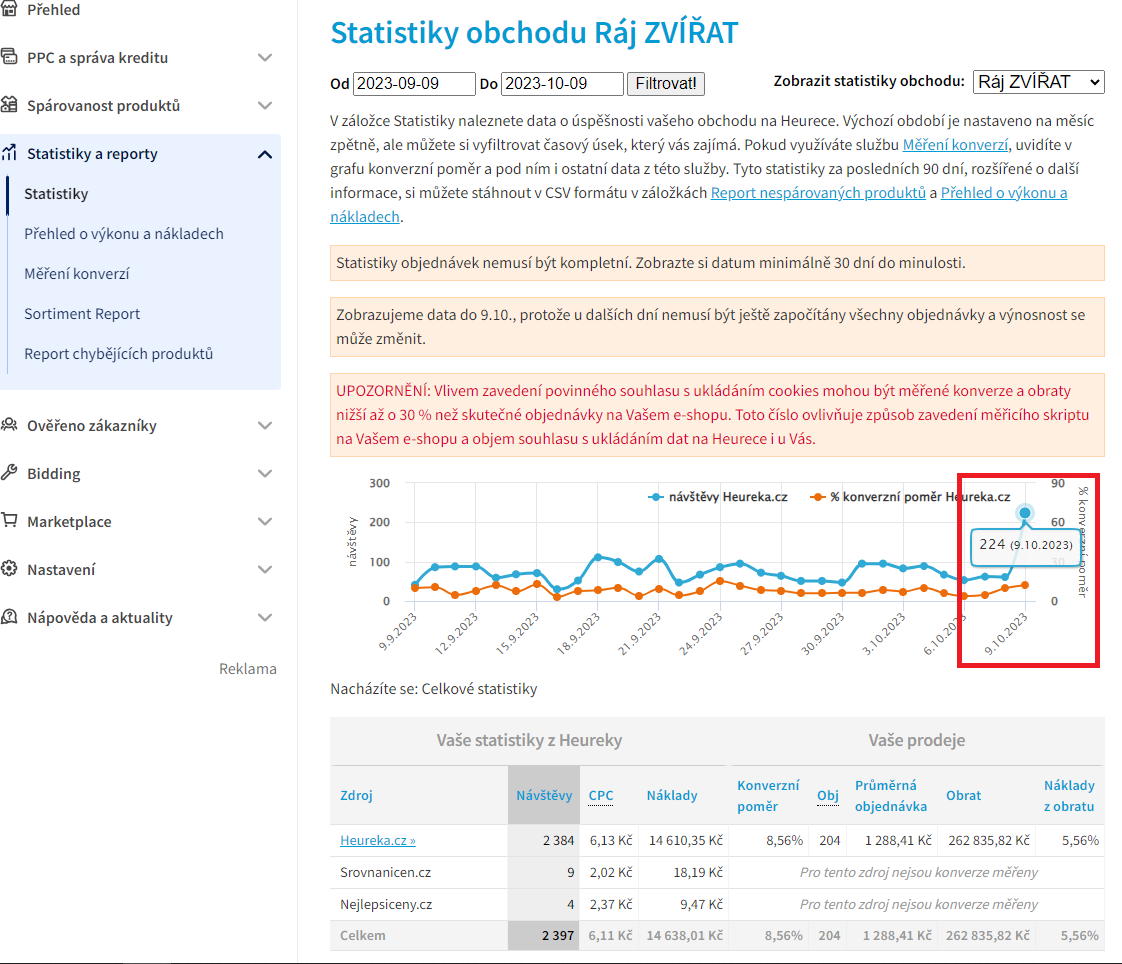The height and width of the screenshot is (964, 1122).
Task: Click the Spárovanost produktů icon
Action: [9, 104]
